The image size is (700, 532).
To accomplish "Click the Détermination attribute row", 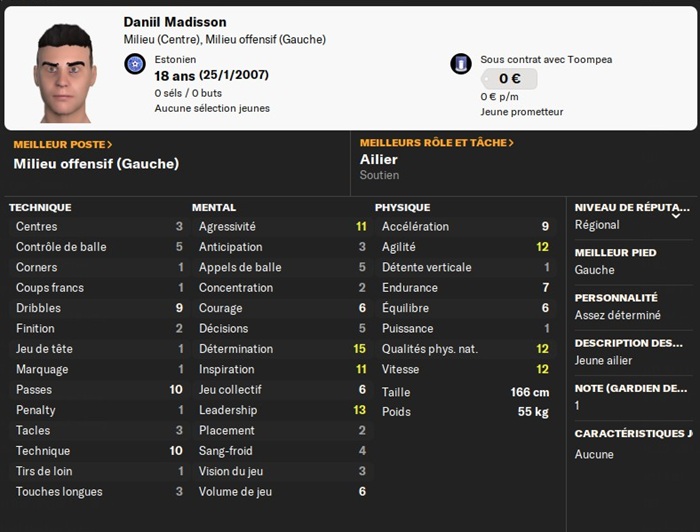I will point(282,349).
